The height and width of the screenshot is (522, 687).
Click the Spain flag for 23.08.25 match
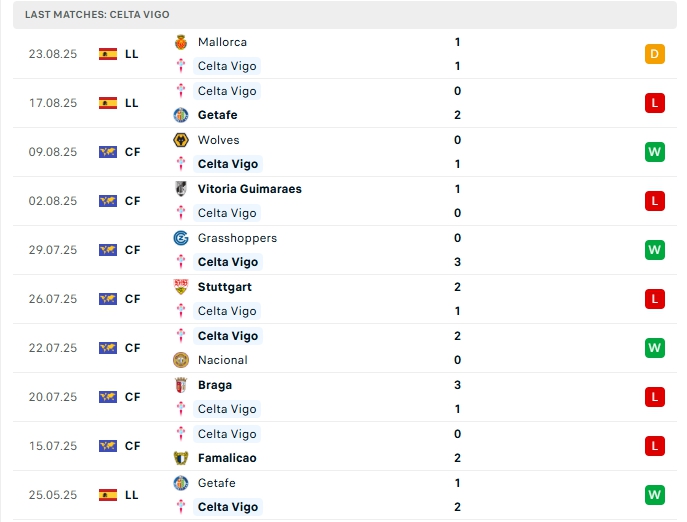pyautogui.click(x=108, y=54)
